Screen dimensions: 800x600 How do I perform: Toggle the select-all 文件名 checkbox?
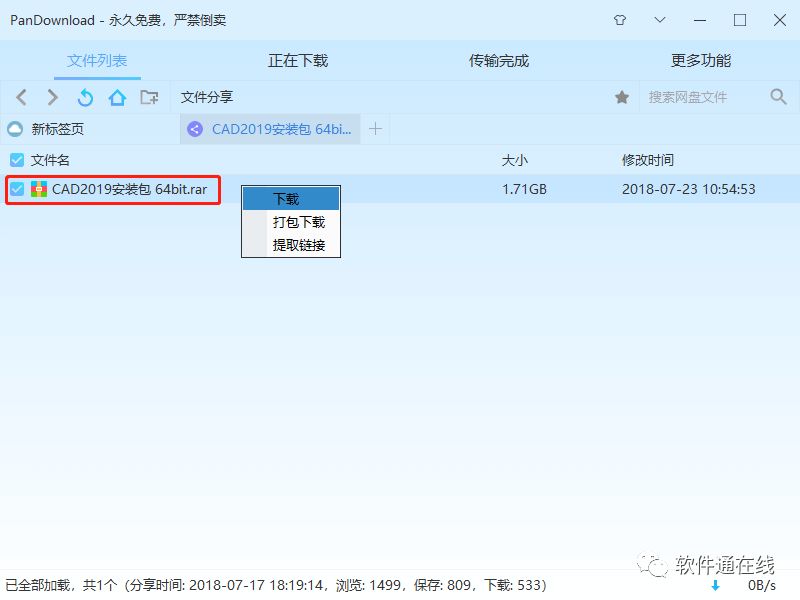(17, 160)
